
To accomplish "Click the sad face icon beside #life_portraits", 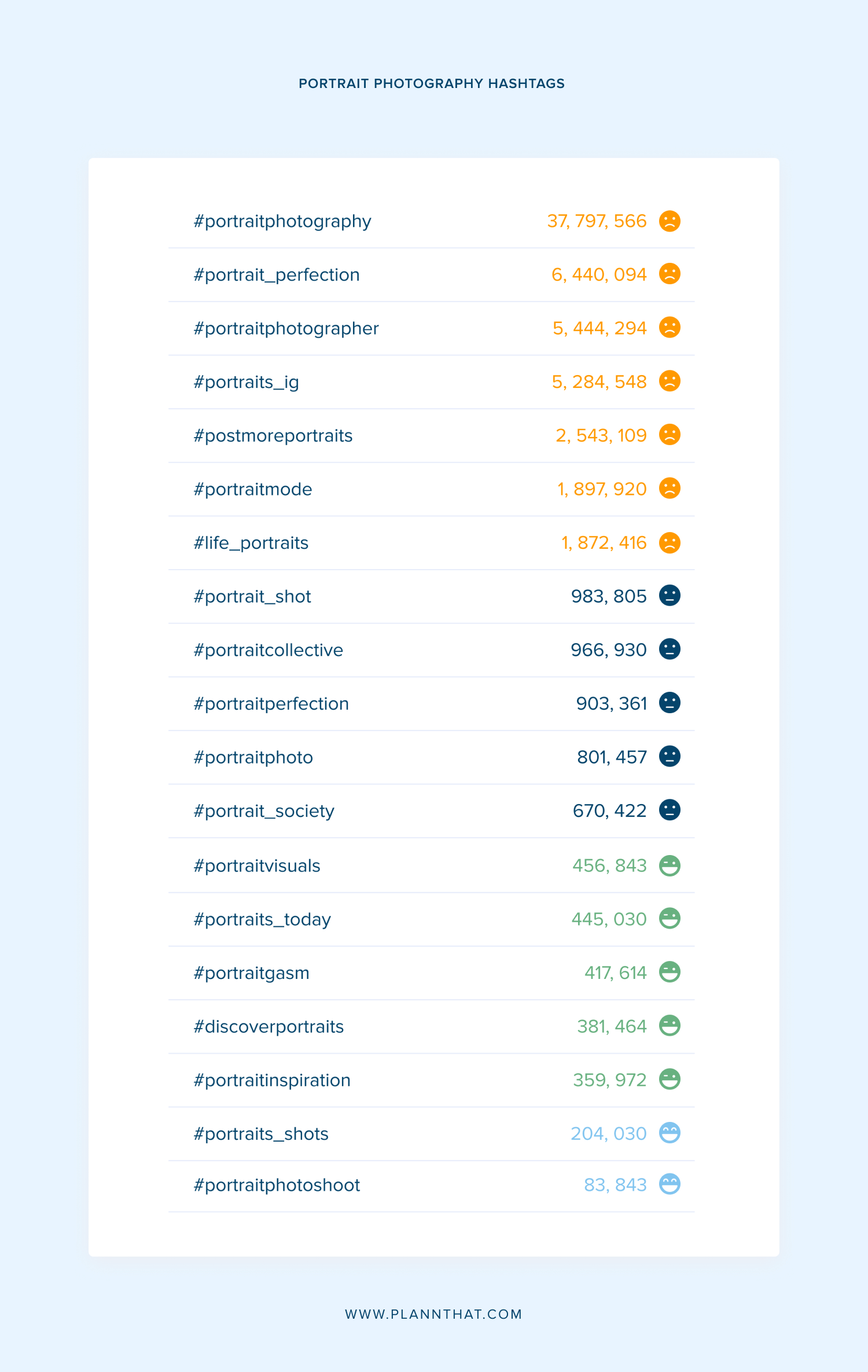I will (670, 542).
